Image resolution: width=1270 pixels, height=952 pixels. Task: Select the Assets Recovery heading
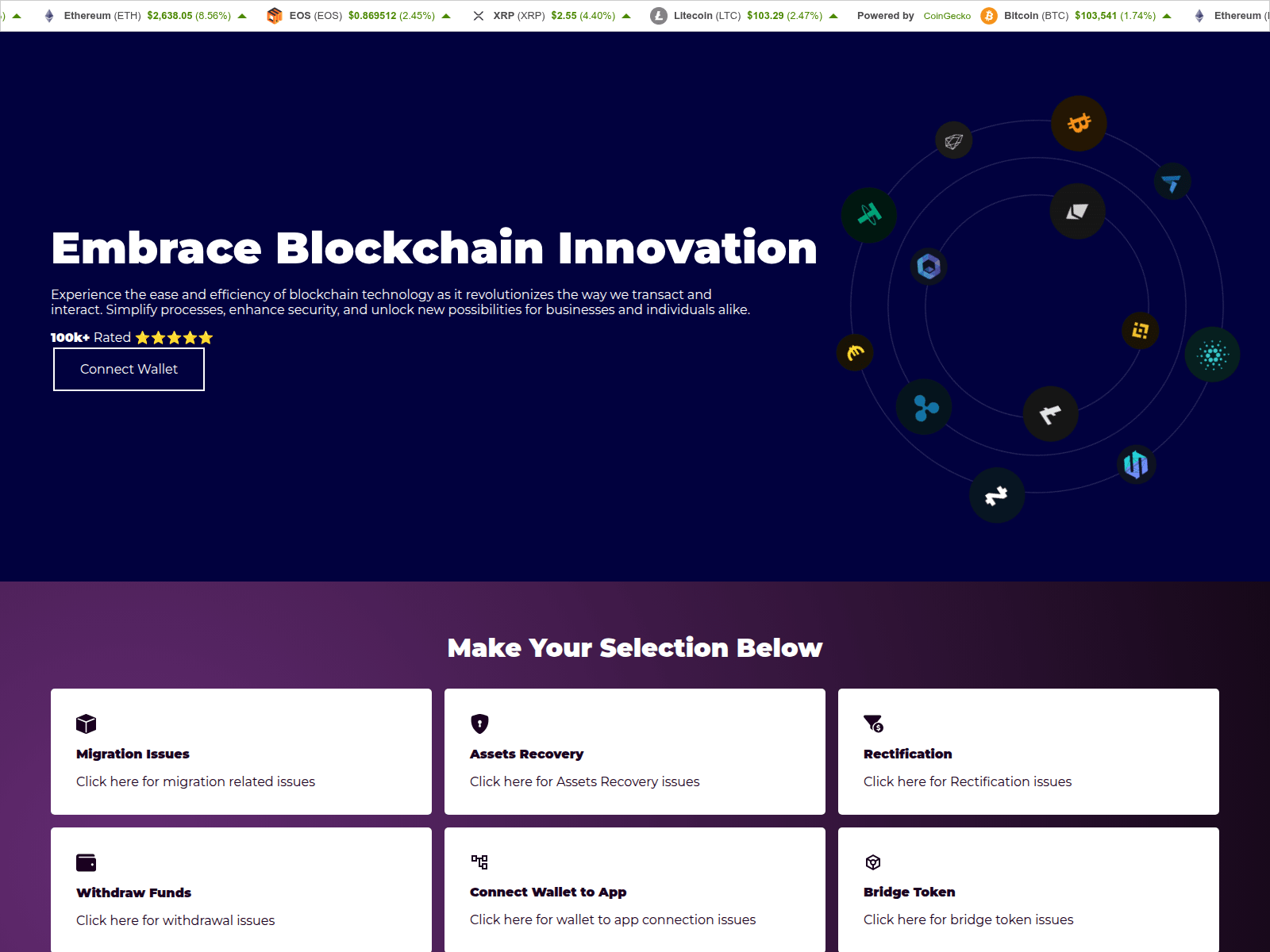[x=526, y=754]
